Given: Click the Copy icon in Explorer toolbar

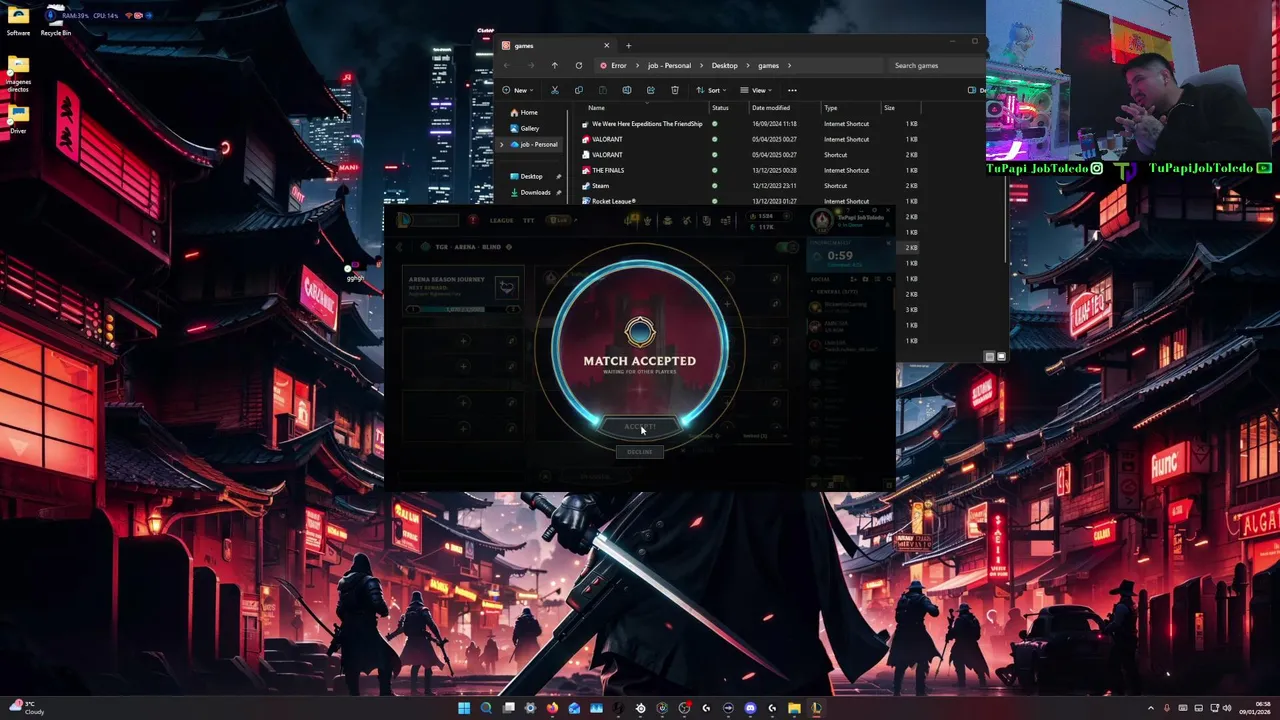Looking at the screenshot, I should coord(579,90).
